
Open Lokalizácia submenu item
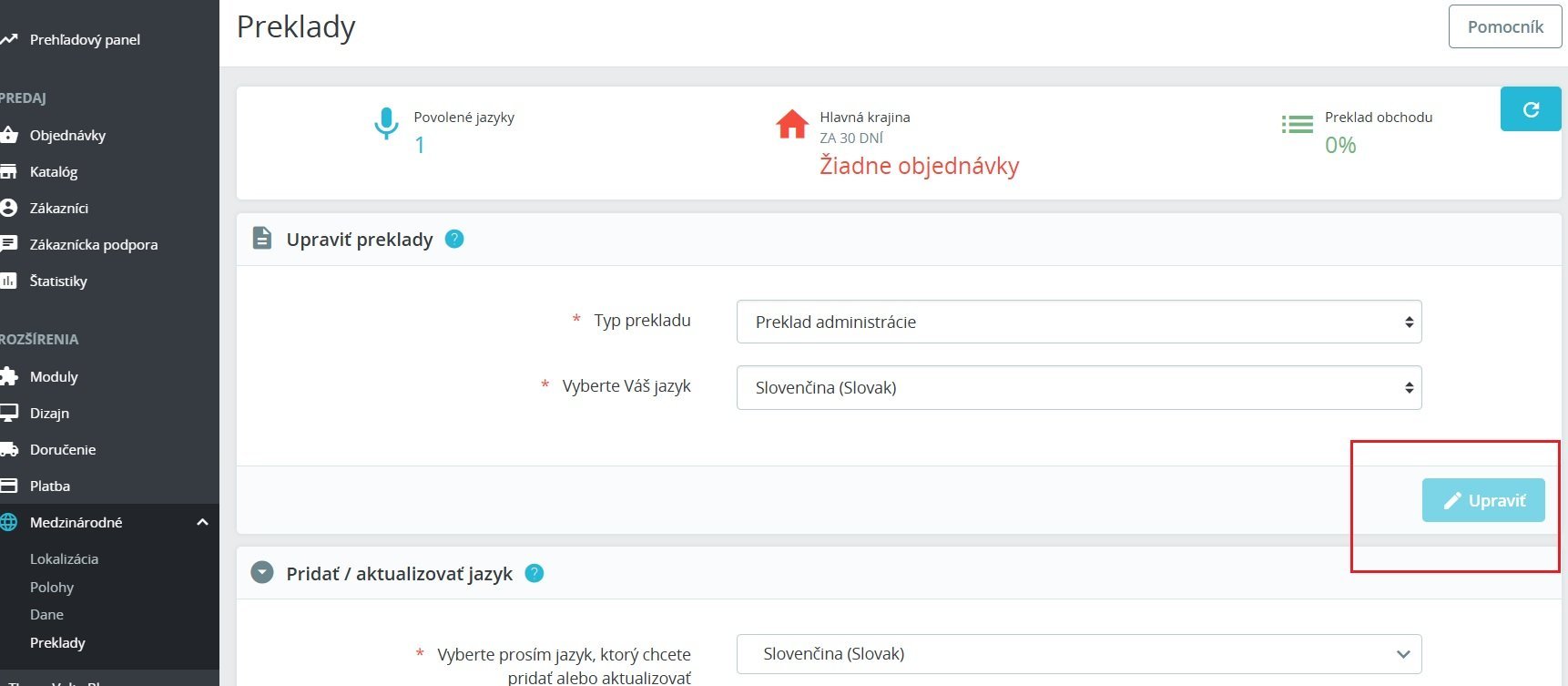(64, 558)
